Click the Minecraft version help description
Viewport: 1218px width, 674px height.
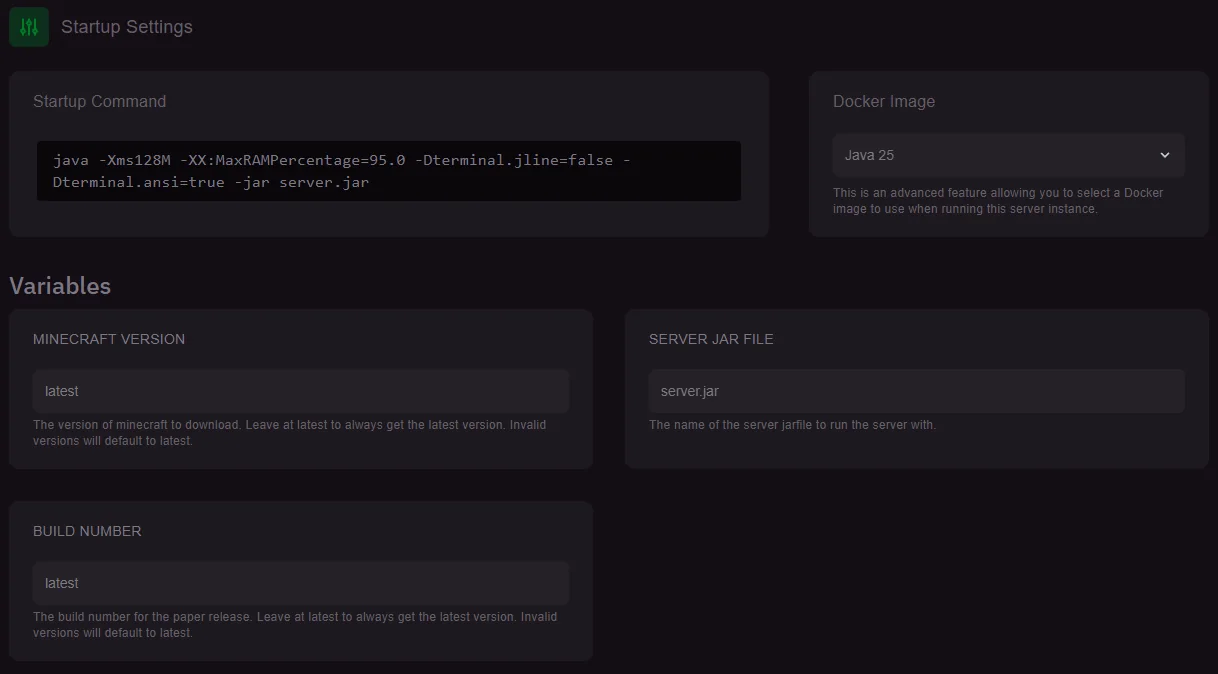[x=290, y=432]
